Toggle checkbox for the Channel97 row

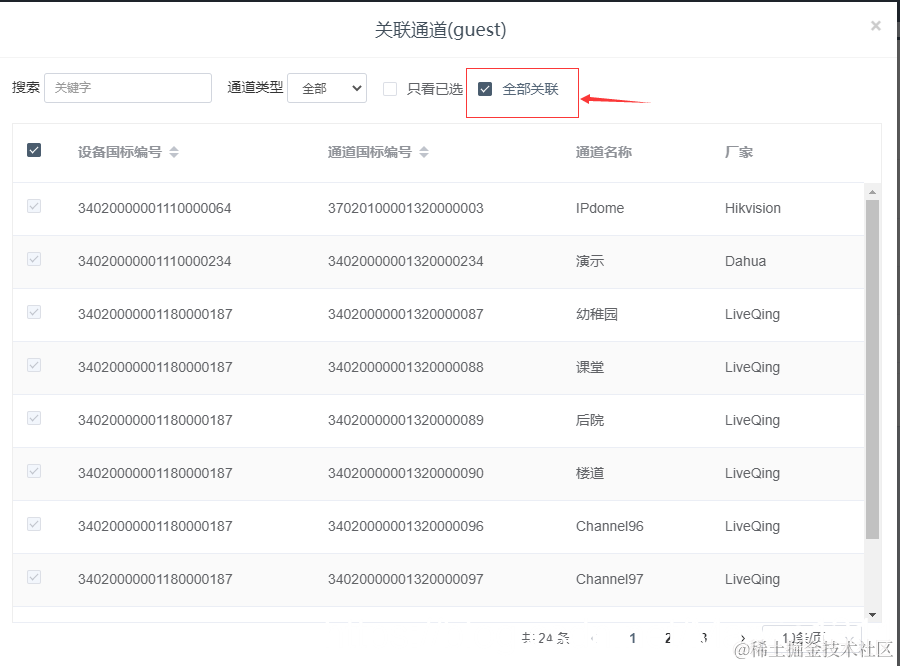coord(34,577)
